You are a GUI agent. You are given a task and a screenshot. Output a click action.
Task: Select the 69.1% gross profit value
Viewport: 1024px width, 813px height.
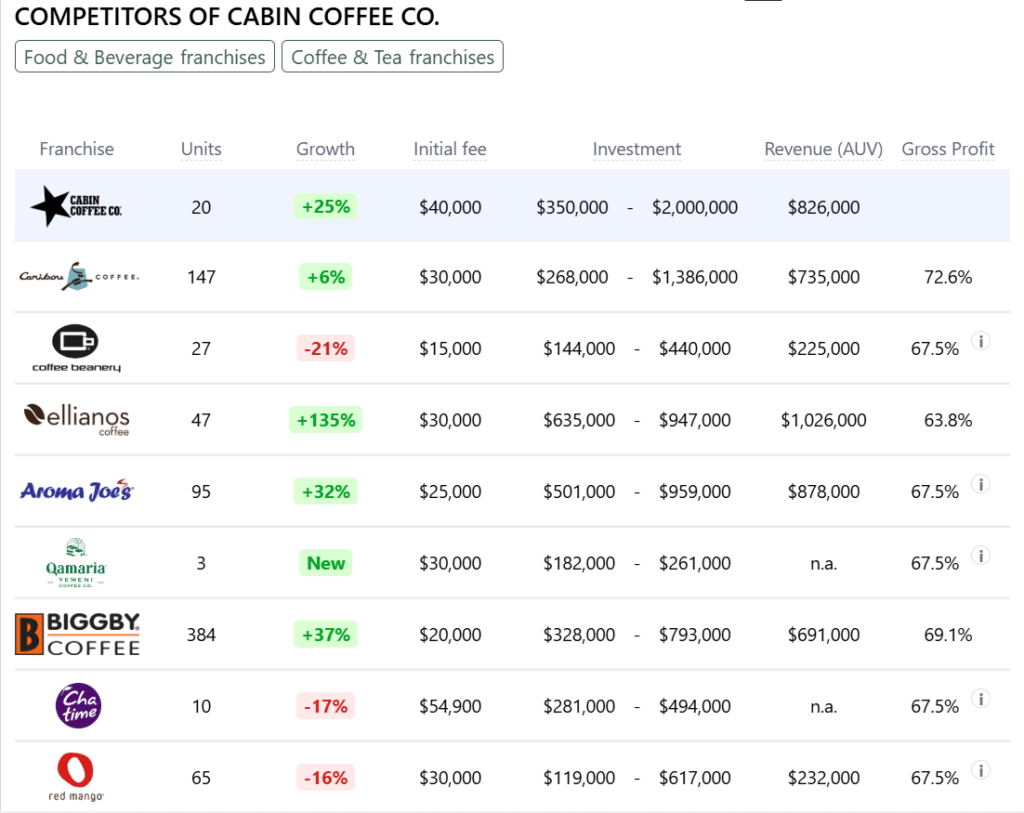(x=948, y=634)
